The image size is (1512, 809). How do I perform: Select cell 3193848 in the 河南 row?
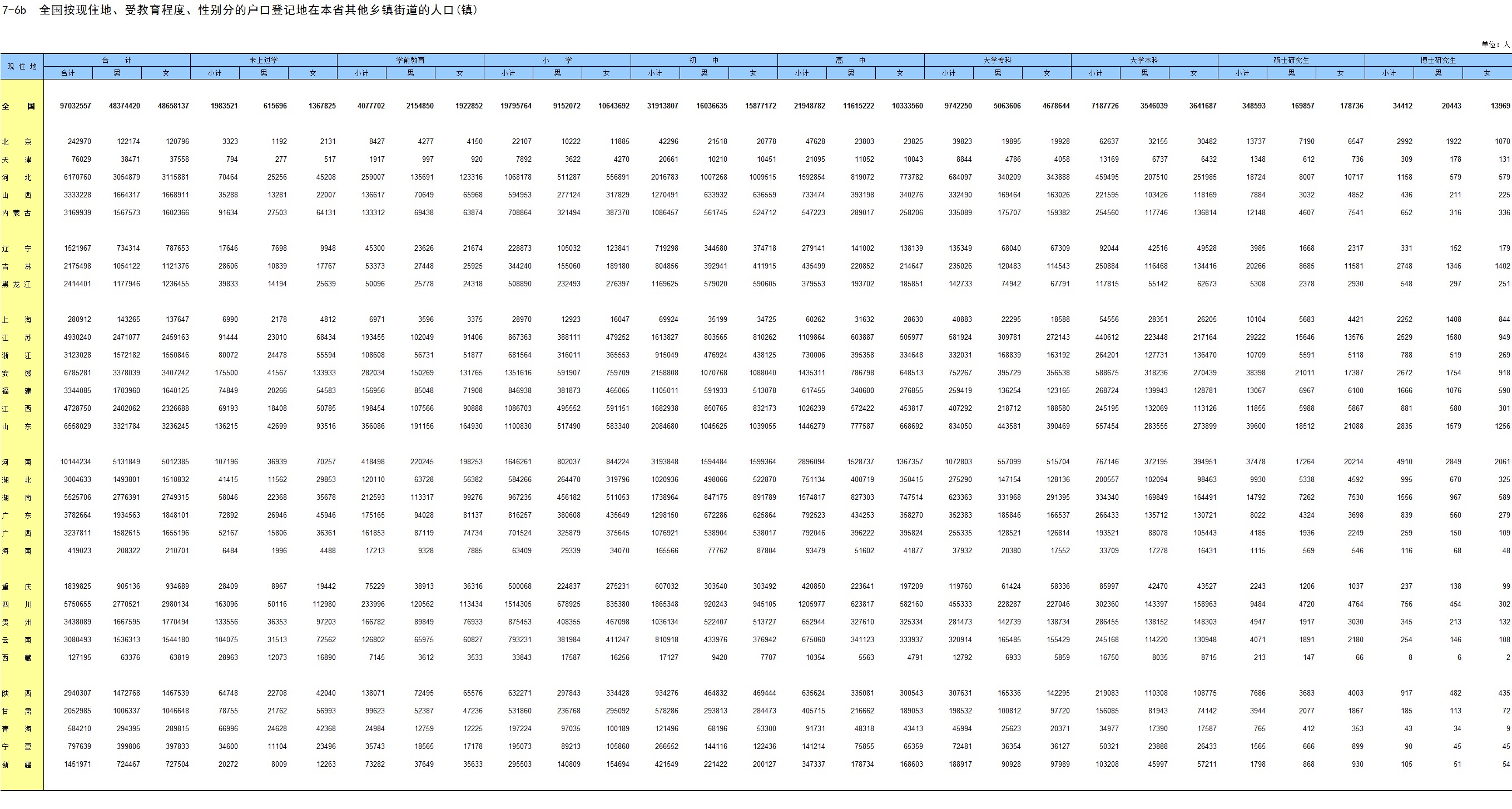665,462
